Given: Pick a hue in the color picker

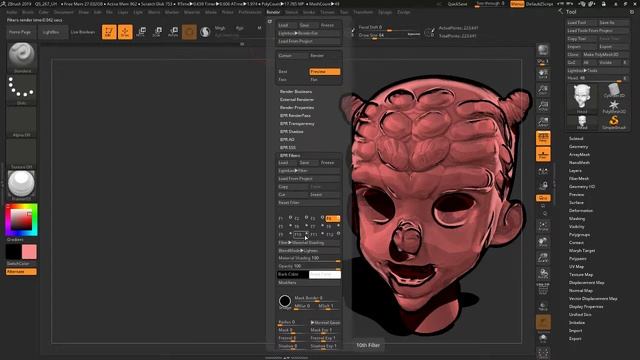Looking at the screenshot, I should click(21, 220).
